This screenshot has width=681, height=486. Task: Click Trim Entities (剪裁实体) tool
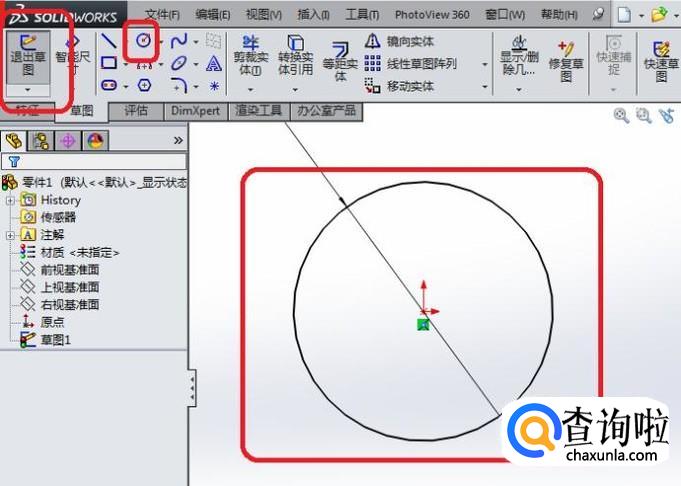[251, 55]
